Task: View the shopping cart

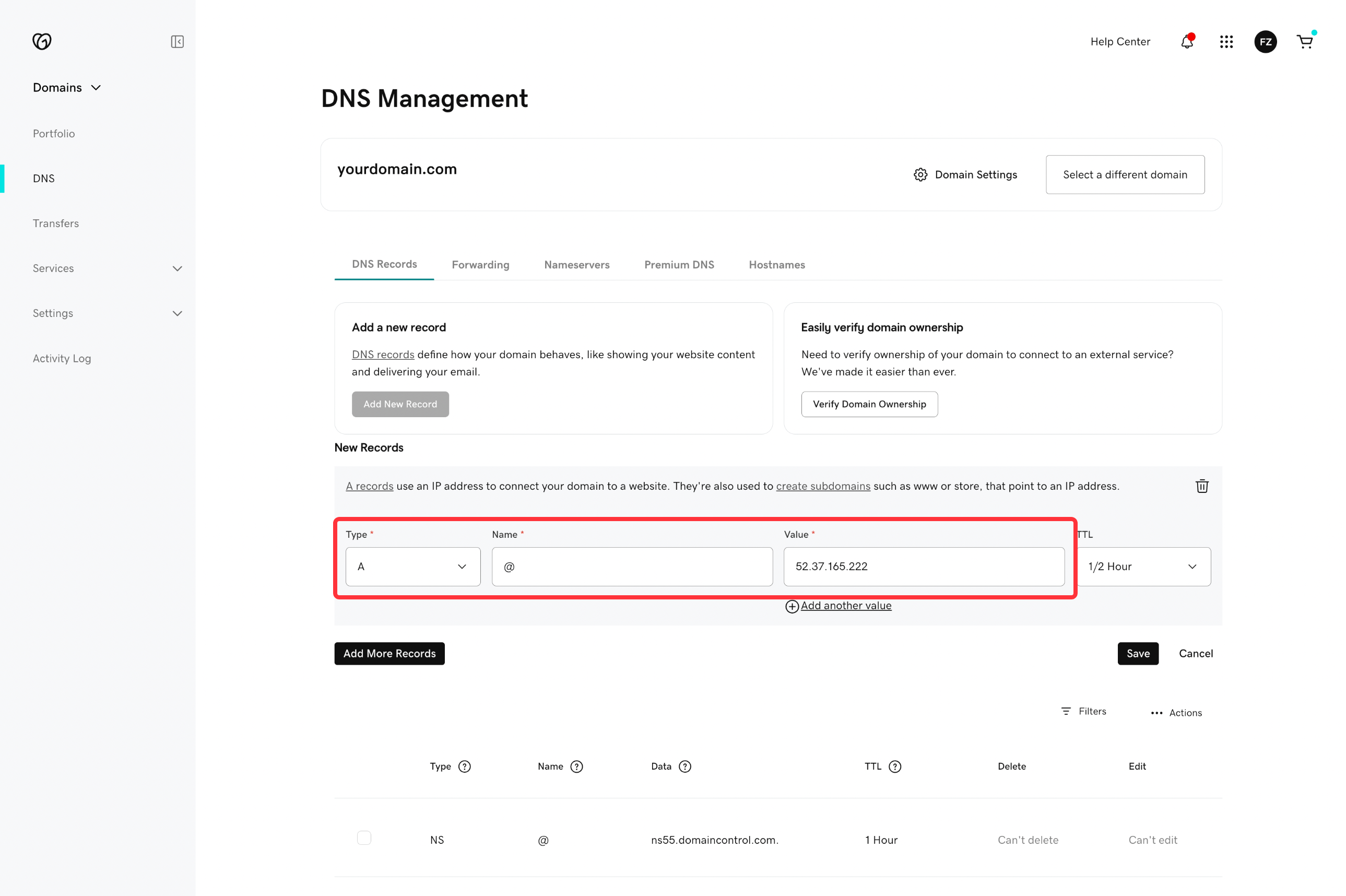Action: (1304, 42)
